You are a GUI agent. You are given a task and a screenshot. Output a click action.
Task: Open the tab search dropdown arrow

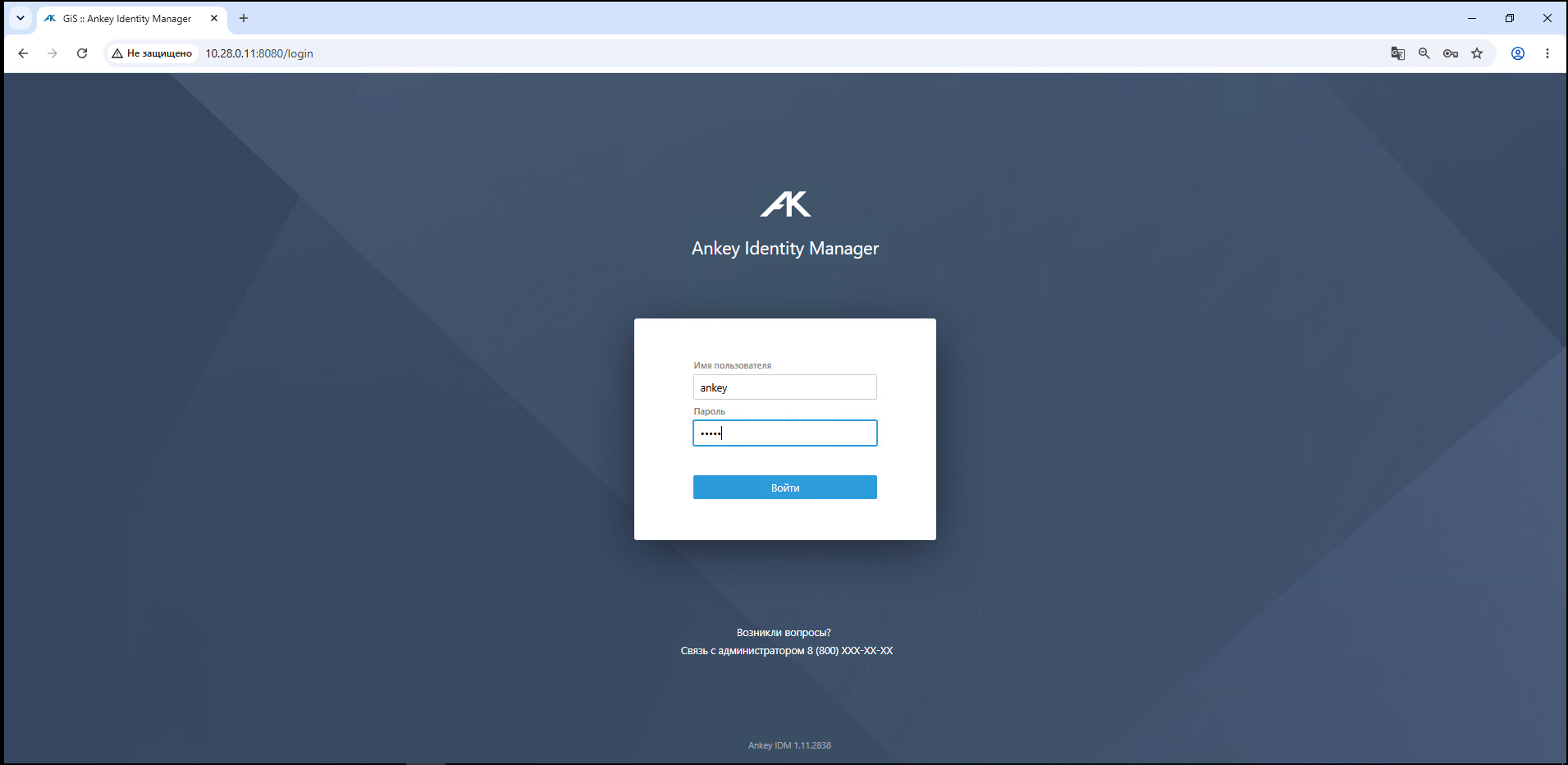[21, 18]
